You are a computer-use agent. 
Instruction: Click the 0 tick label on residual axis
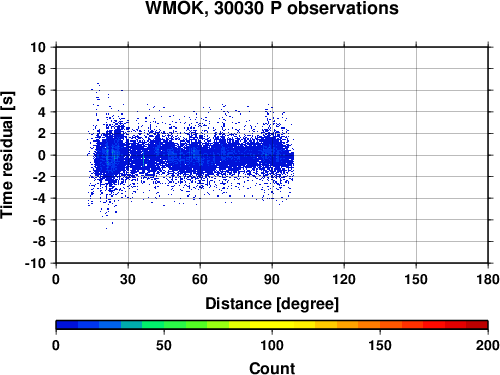tap(42, 155)
